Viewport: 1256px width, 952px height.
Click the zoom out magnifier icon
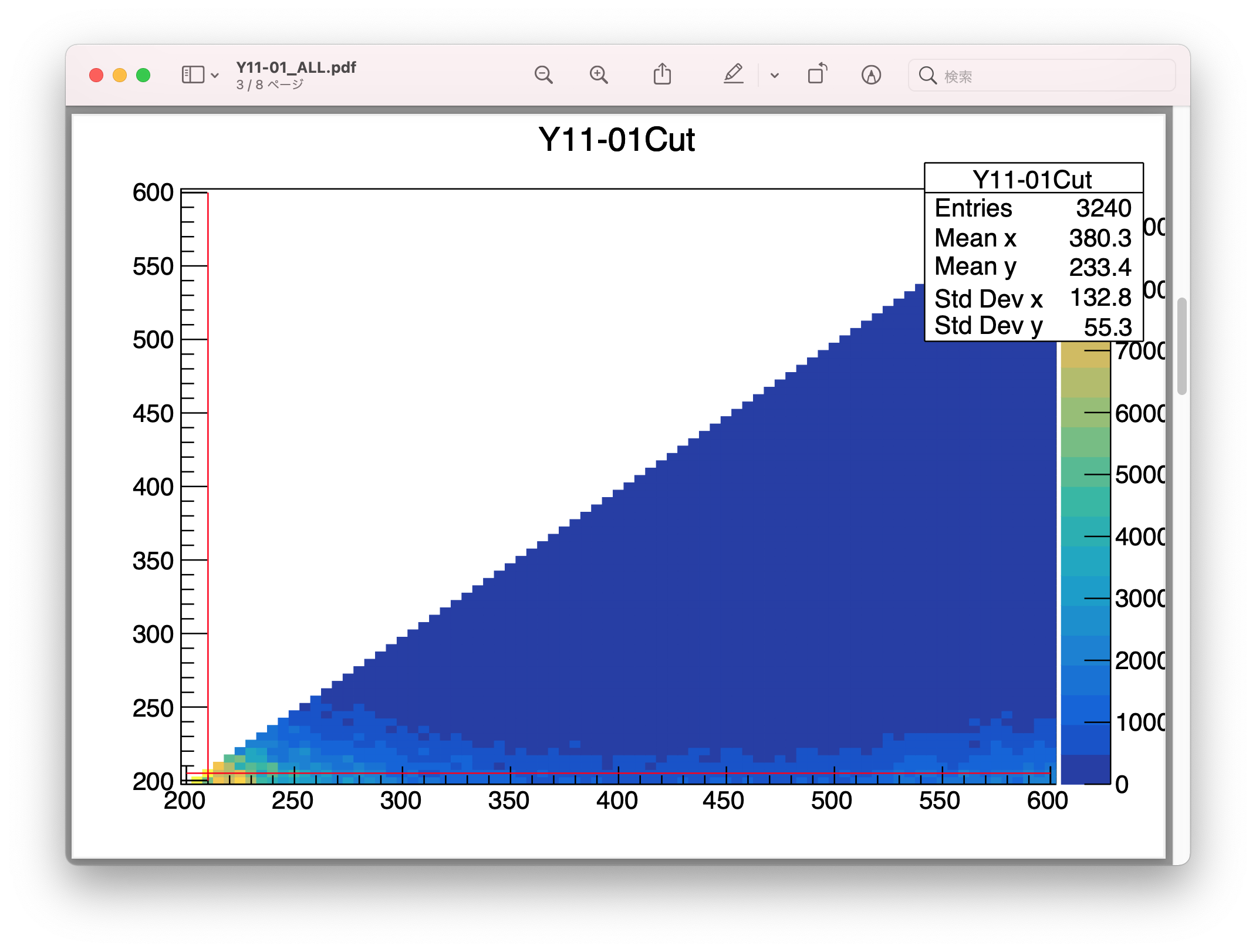pos(543,75)
